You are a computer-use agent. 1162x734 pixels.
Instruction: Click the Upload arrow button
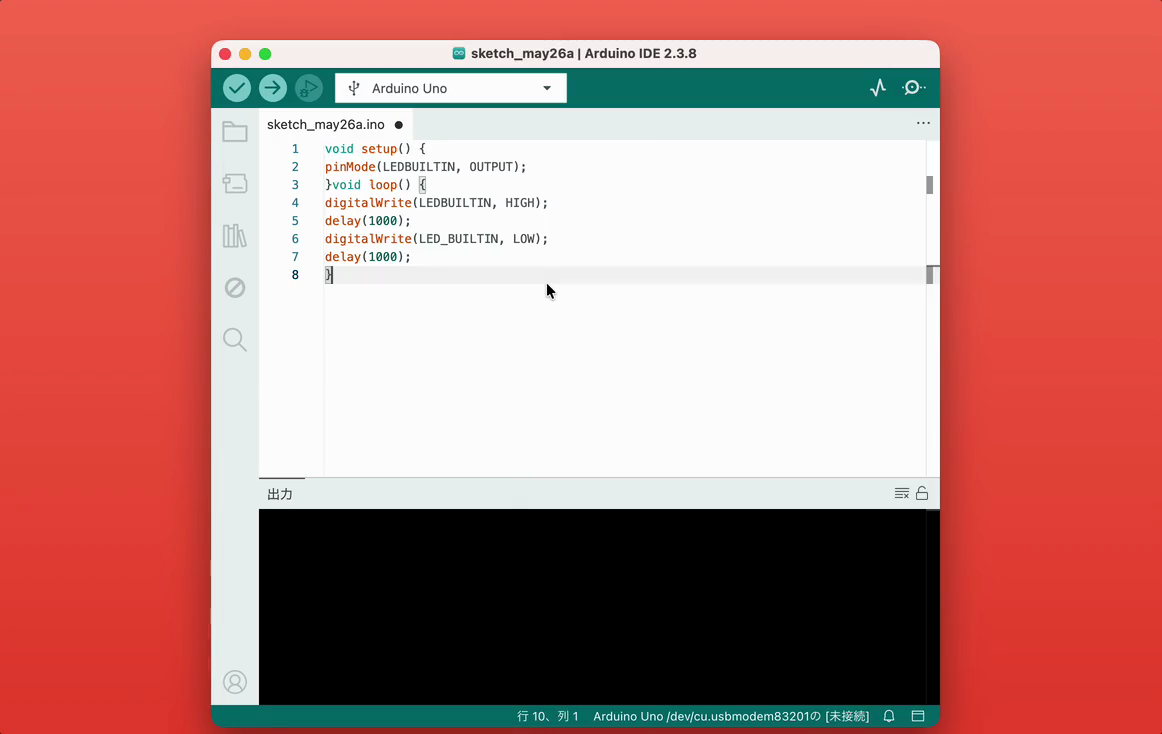click(x=273, y=88)
